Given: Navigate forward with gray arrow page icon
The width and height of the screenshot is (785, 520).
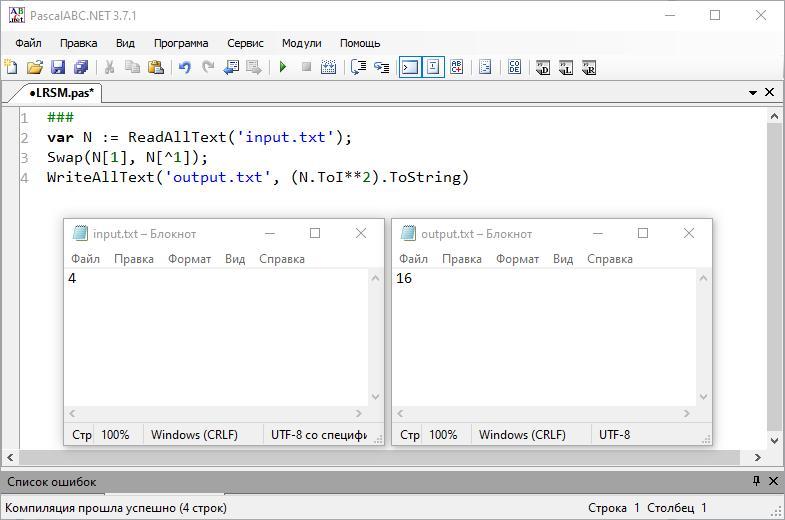Looking at the screenshot, I should pyautogui.click(x=254, y=67).
